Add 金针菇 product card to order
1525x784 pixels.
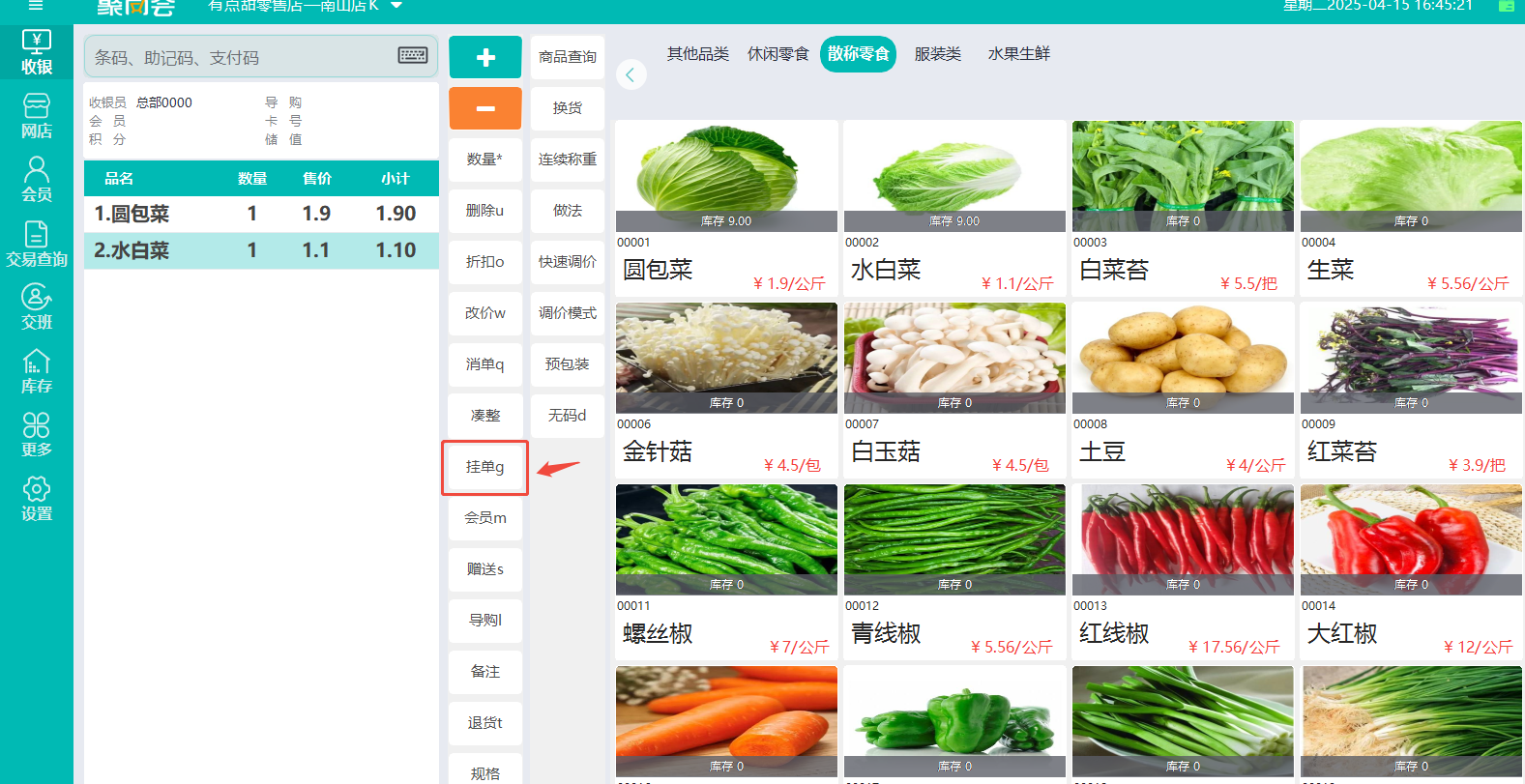(726, 390)
